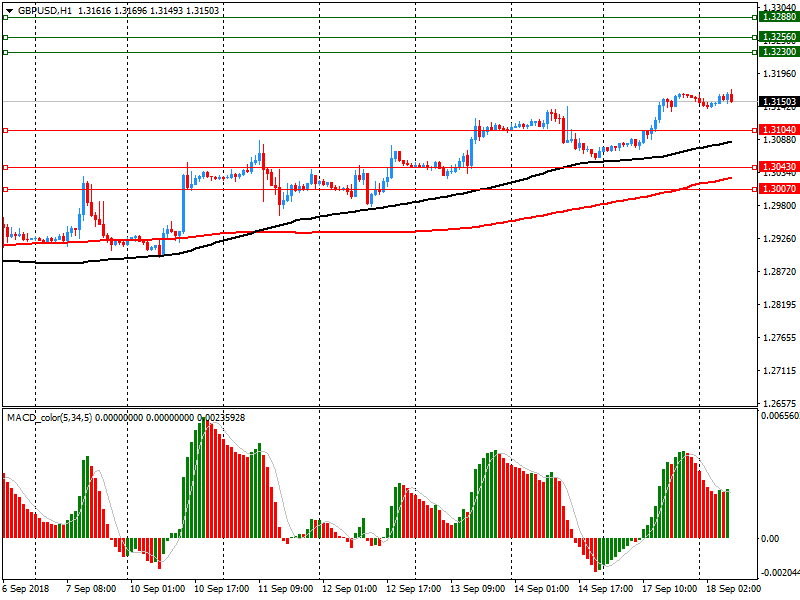Click the 1.28195 price axis value
Image resolution: width=800 pixels, height=600 pixels.
tap(779, 305)
